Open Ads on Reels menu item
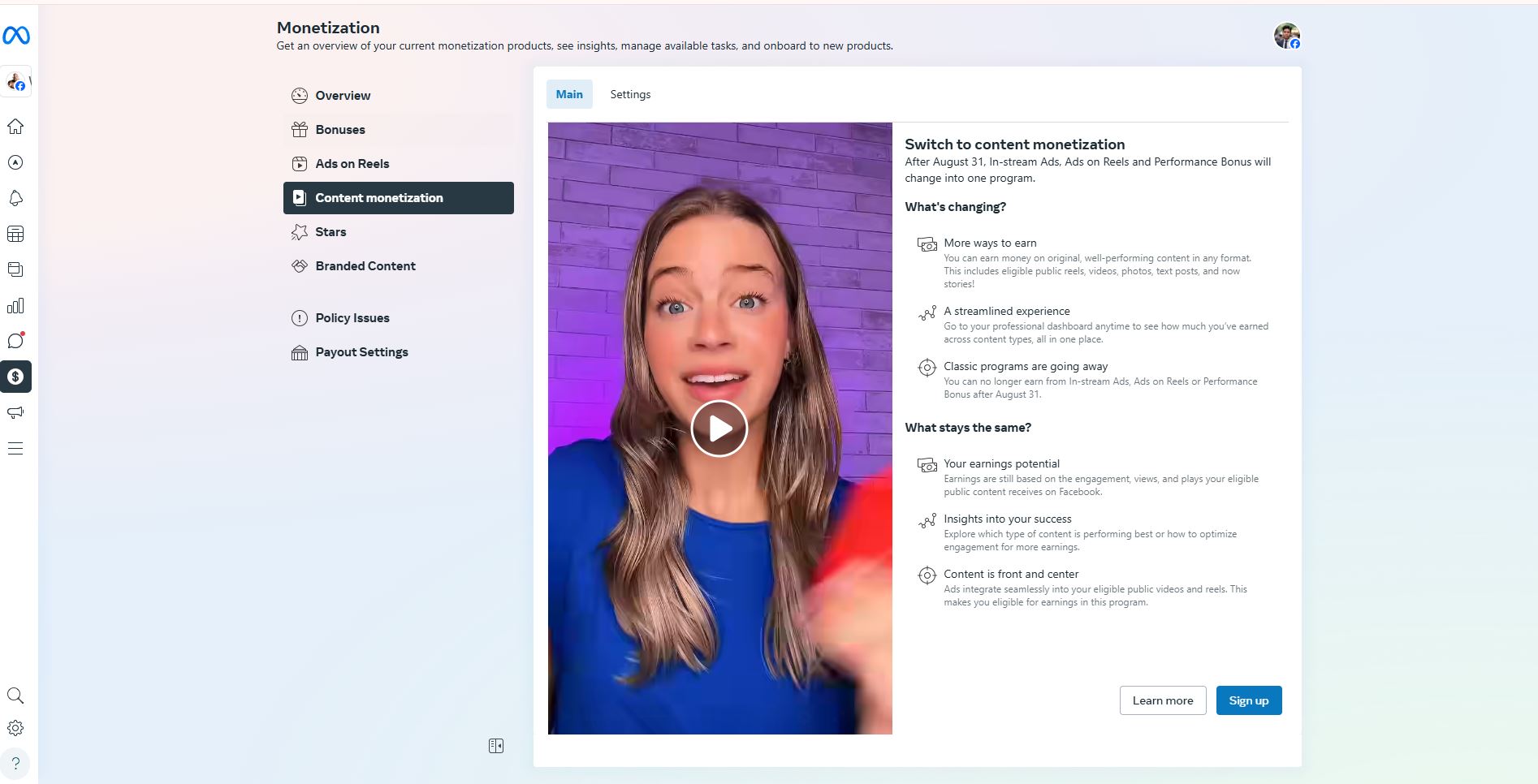The image size is (1538, 784). point(399,164)
